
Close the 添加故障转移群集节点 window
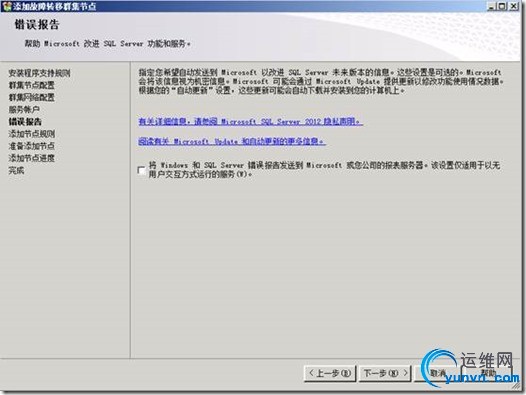coord(514,6)
